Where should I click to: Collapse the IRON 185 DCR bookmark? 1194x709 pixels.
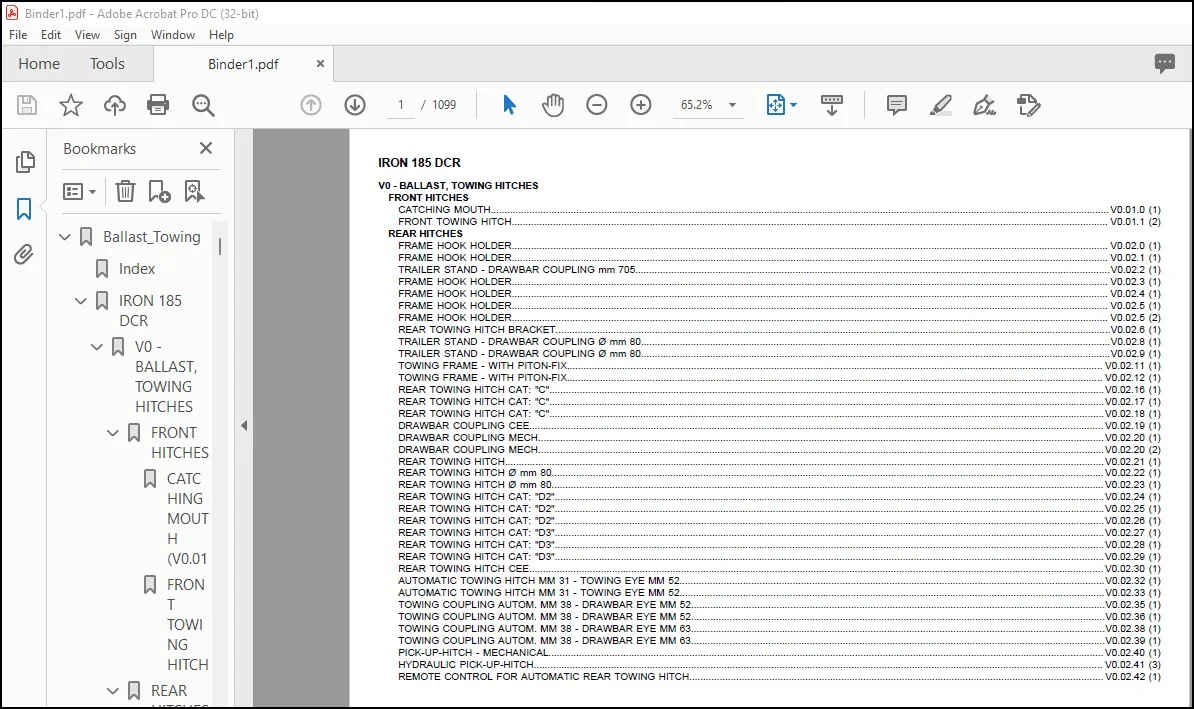[x=81, y=301]
